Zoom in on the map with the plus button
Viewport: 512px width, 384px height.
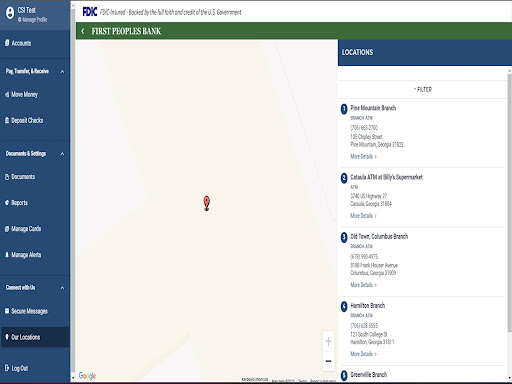328,341
